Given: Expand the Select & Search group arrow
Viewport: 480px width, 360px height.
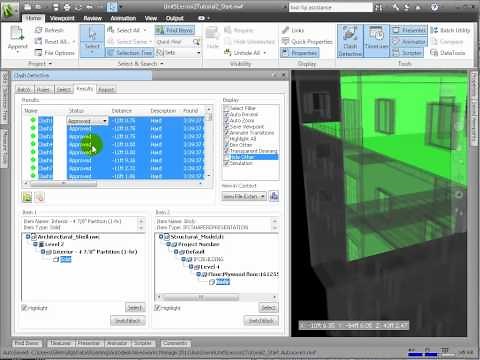Looking at the screenshot, I should [x=162, y=63].
